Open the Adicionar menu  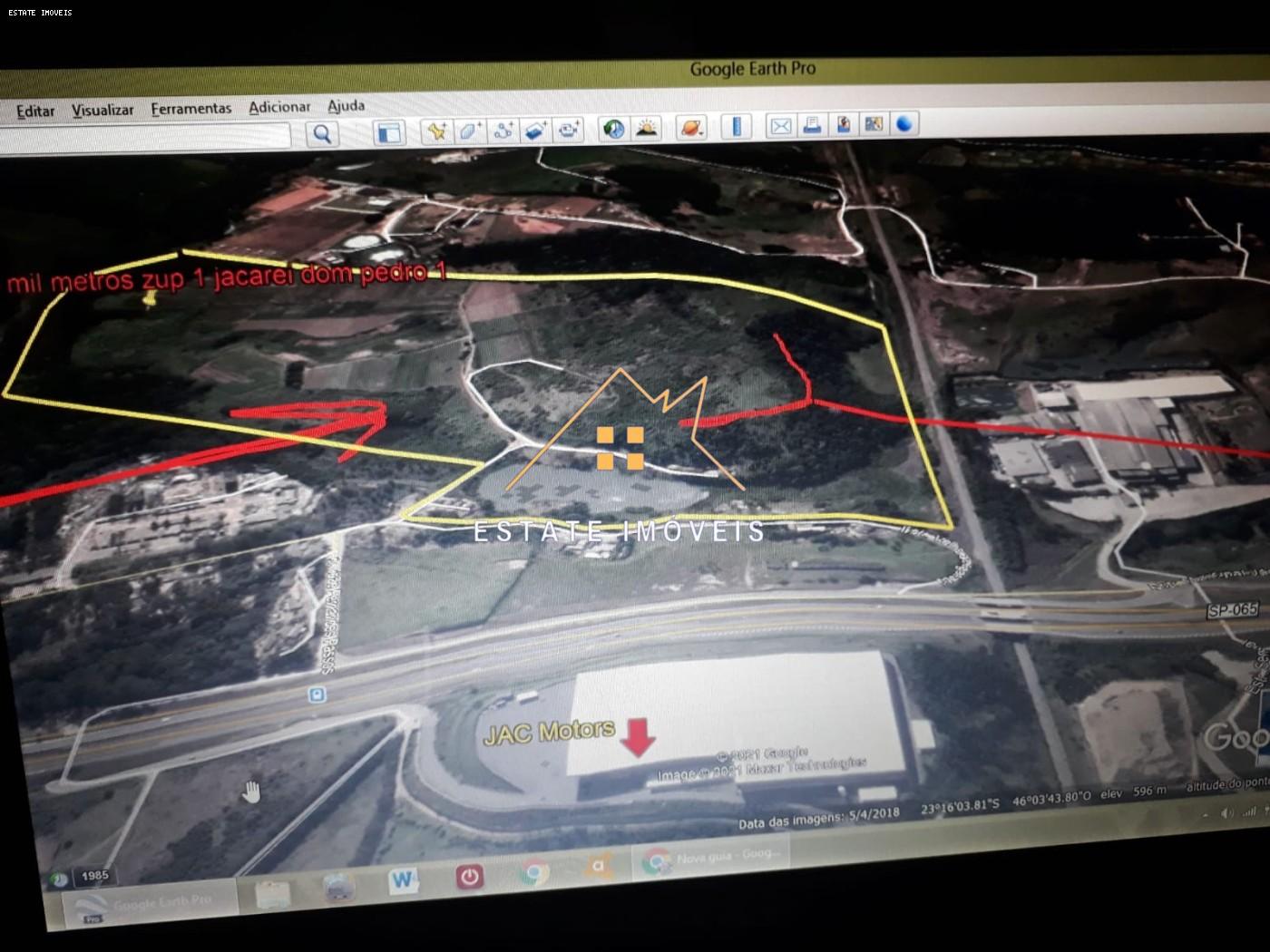point(279,107)
